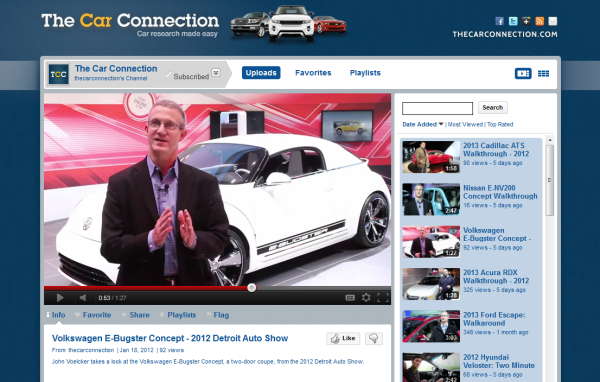
Task: Add video to Favorite
Action: (93, 315)
